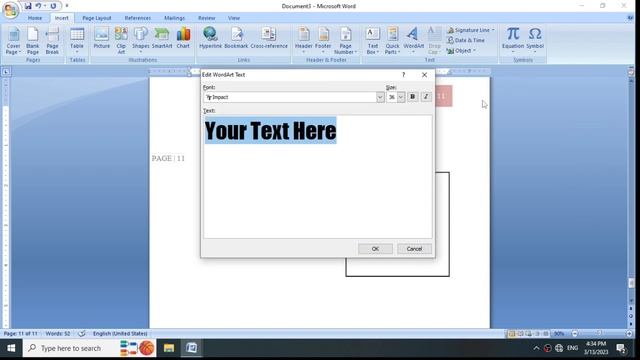Undo last action in quick access toolbar
This screenshot has width=640, height=360.
pos(38,6)
